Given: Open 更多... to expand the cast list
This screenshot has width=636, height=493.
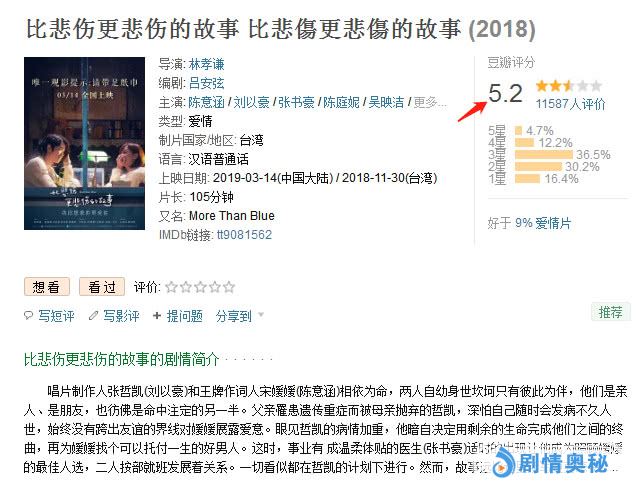Looking at the screenshot, I should coord(430,102).
